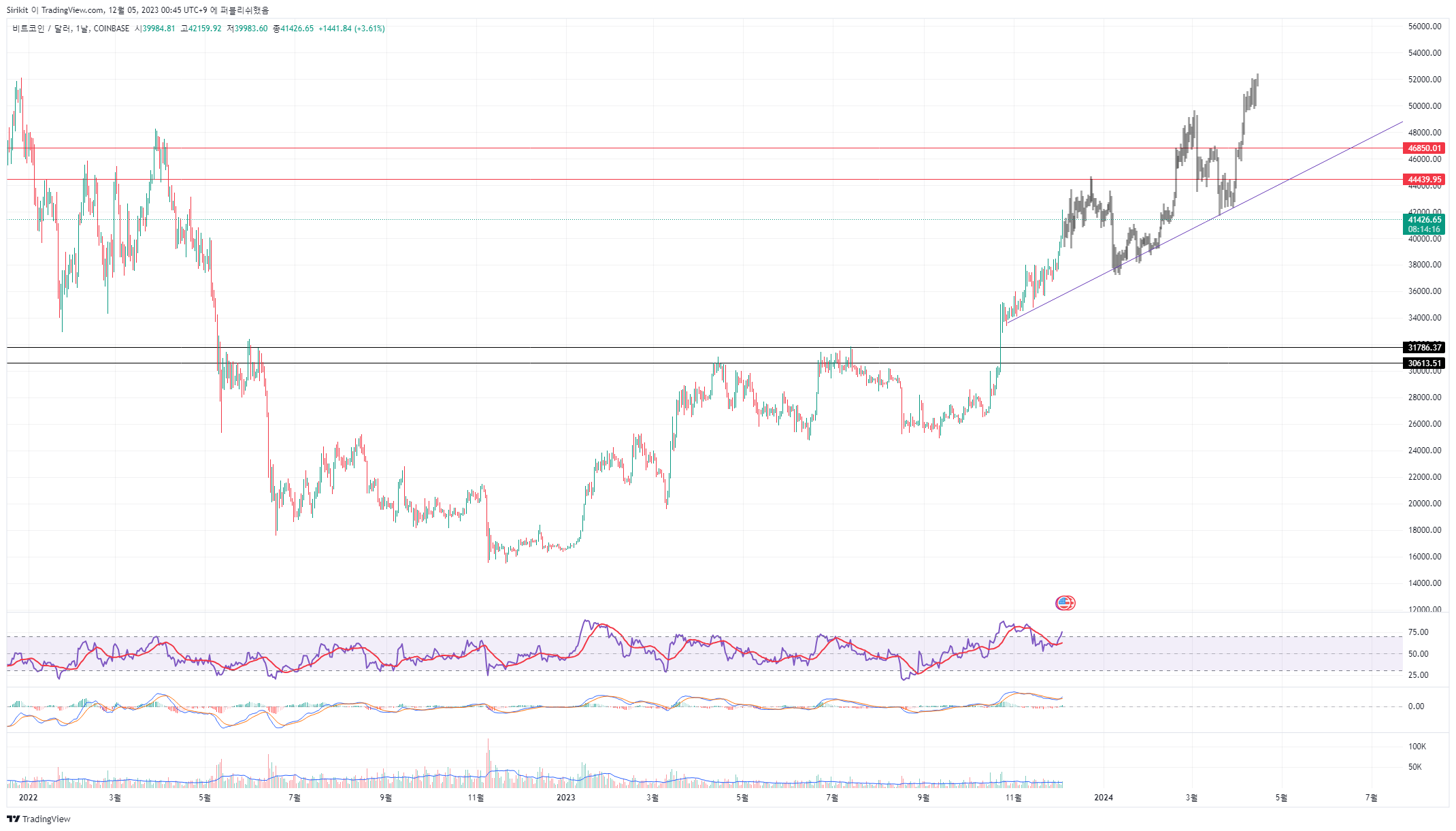Select the purple ascending trendline
The width and height of the screenshot is (1456, 831).
1204,223
